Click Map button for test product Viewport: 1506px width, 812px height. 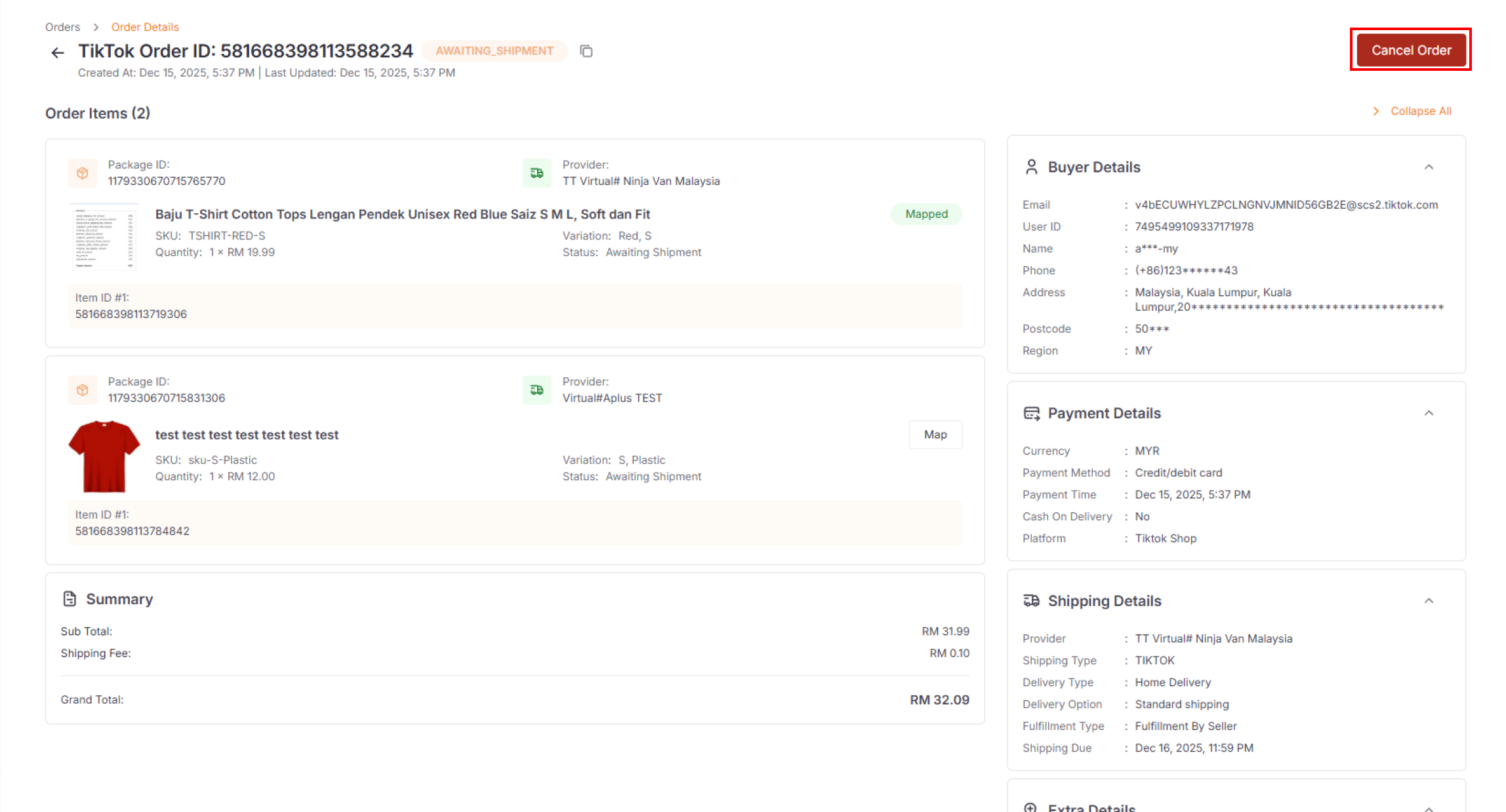(x=935, y=435)
